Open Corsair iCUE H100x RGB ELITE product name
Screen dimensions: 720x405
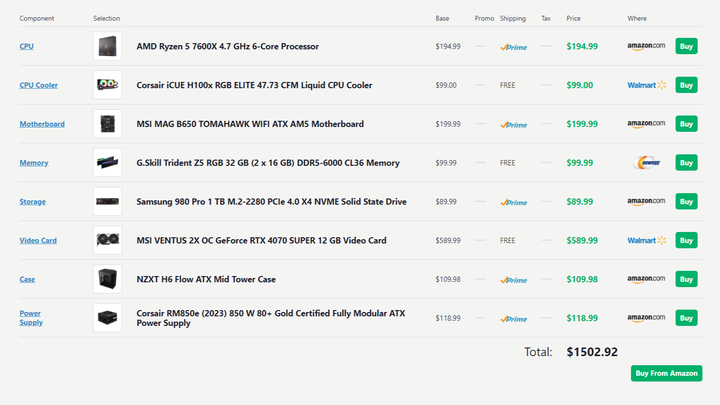pos(254,85)
